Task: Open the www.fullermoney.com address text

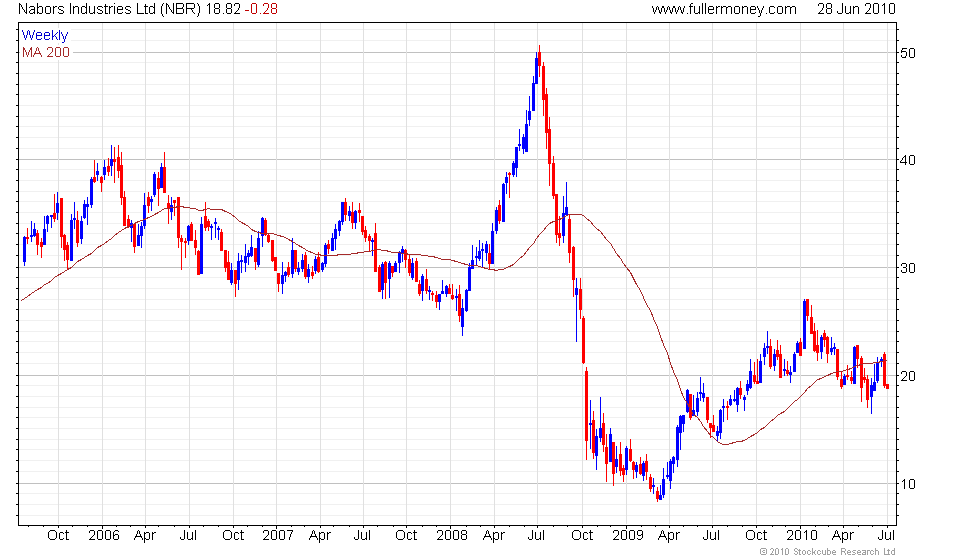Action: [x=724, y=9]
